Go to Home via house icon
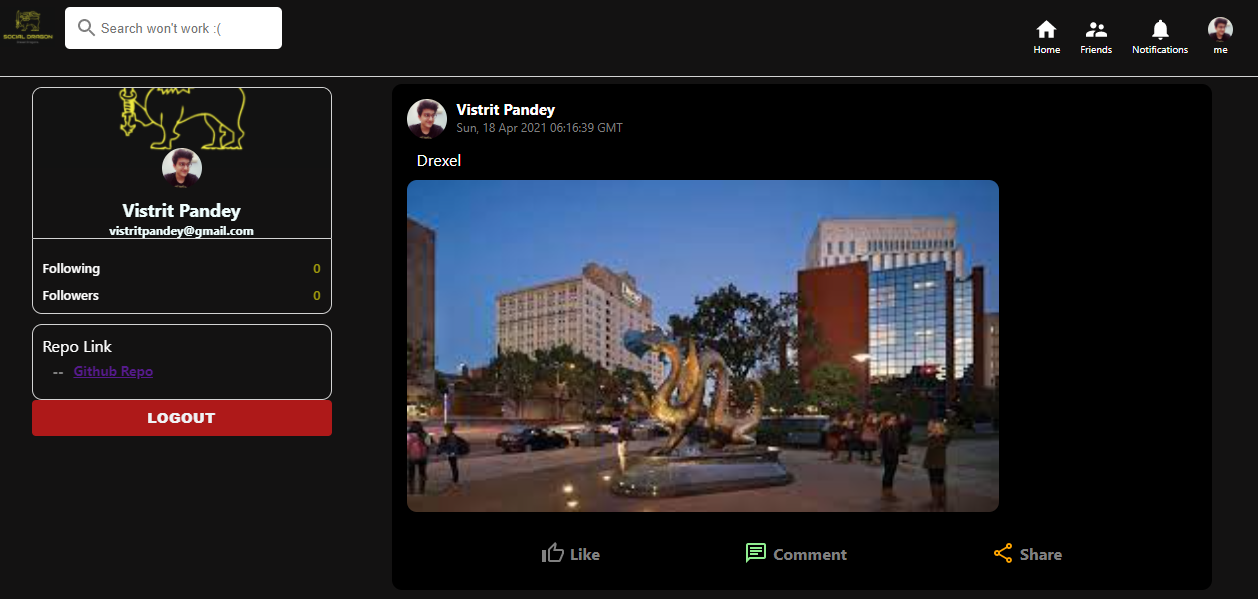The height and width of the screenshot is (599, 1258). click(1046, 29)
